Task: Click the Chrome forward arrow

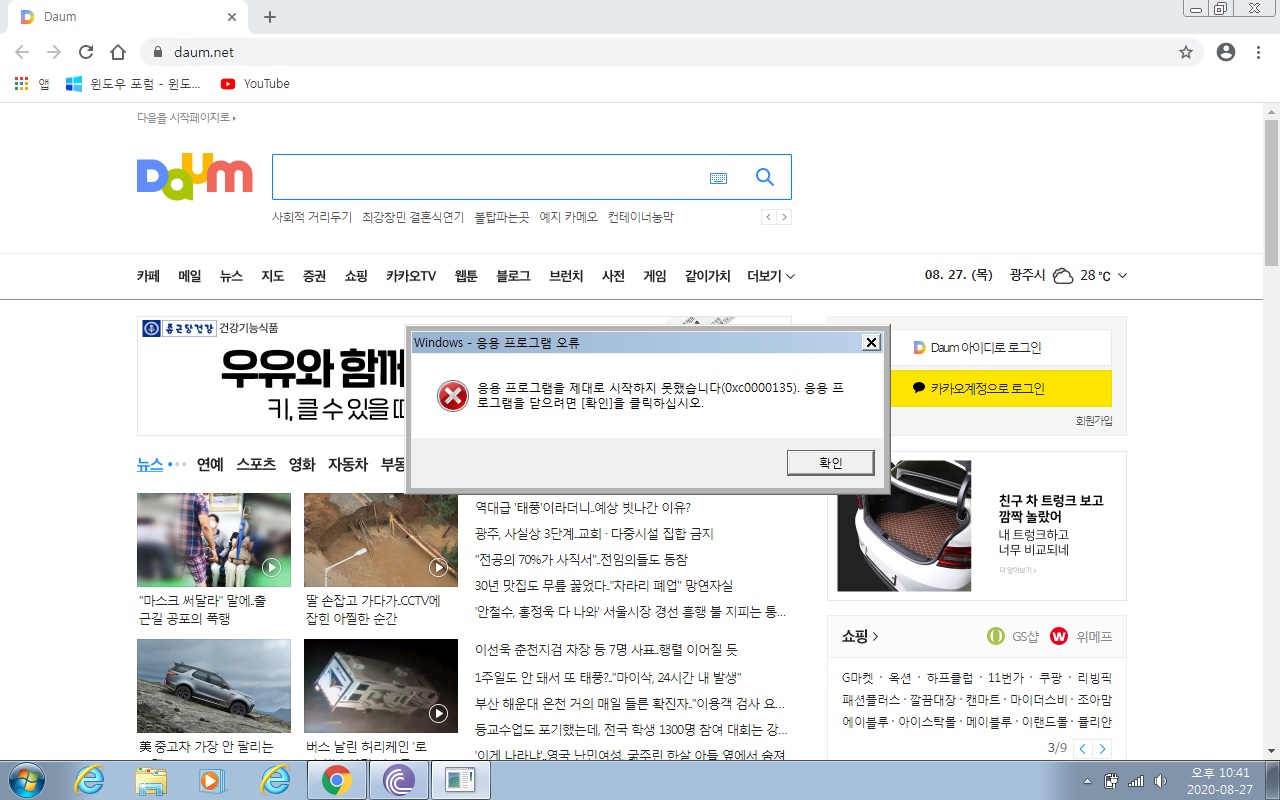Action: pyautogui.click(x=54, y=52)
